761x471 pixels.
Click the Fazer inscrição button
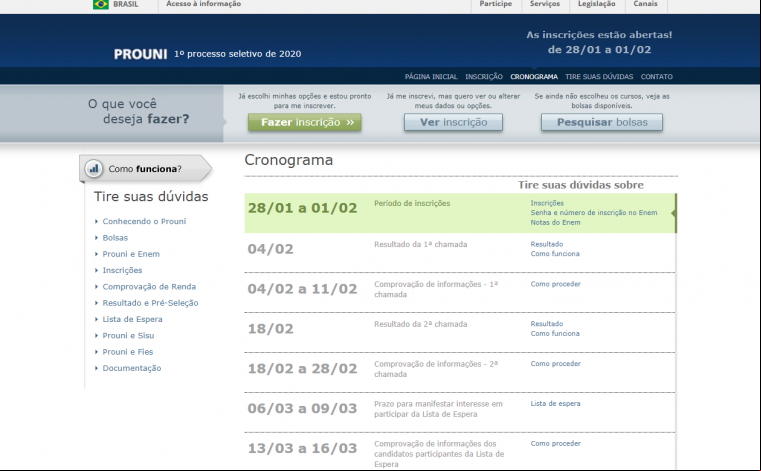point(305,122)
